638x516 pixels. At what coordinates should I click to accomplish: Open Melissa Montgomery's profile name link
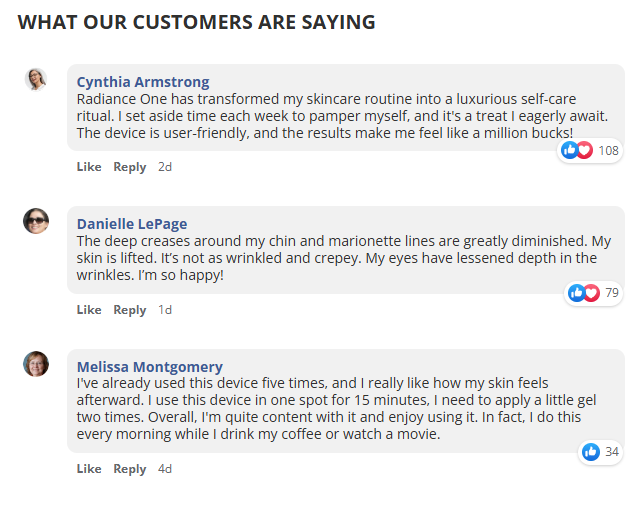point(150,367)
